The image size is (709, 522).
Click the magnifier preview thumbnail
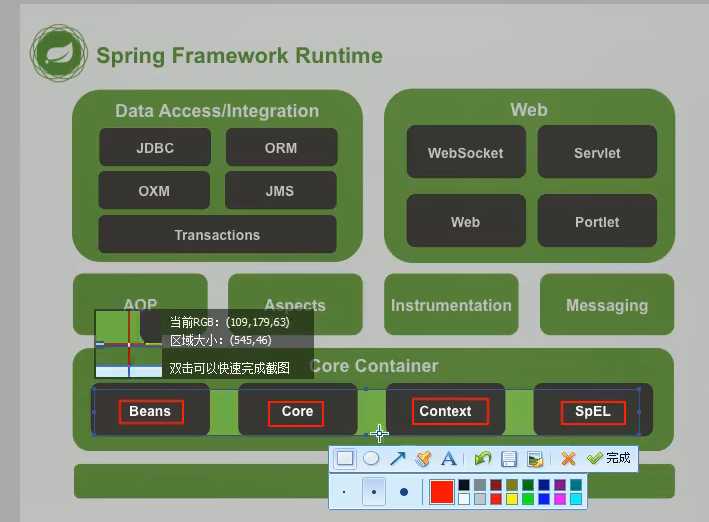coord(128,344)
